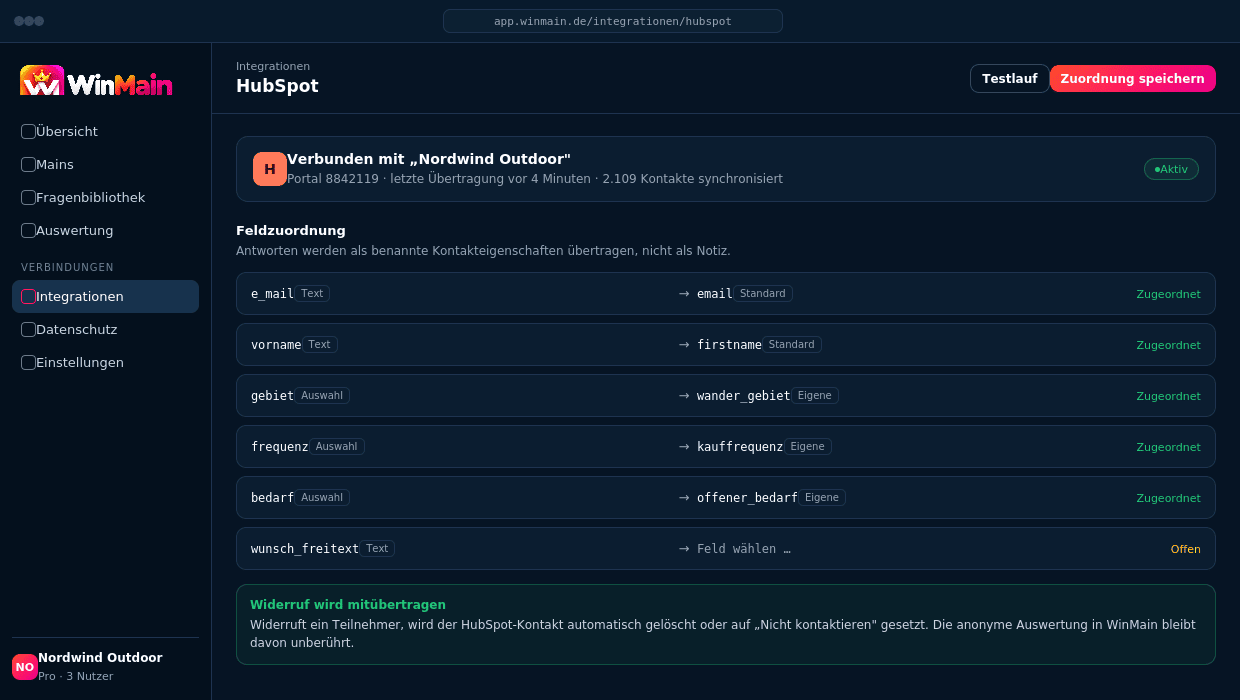1240x700 pixels.
Task: Click Zugeordnet status in bedarf row
Action: point(1168,498)
